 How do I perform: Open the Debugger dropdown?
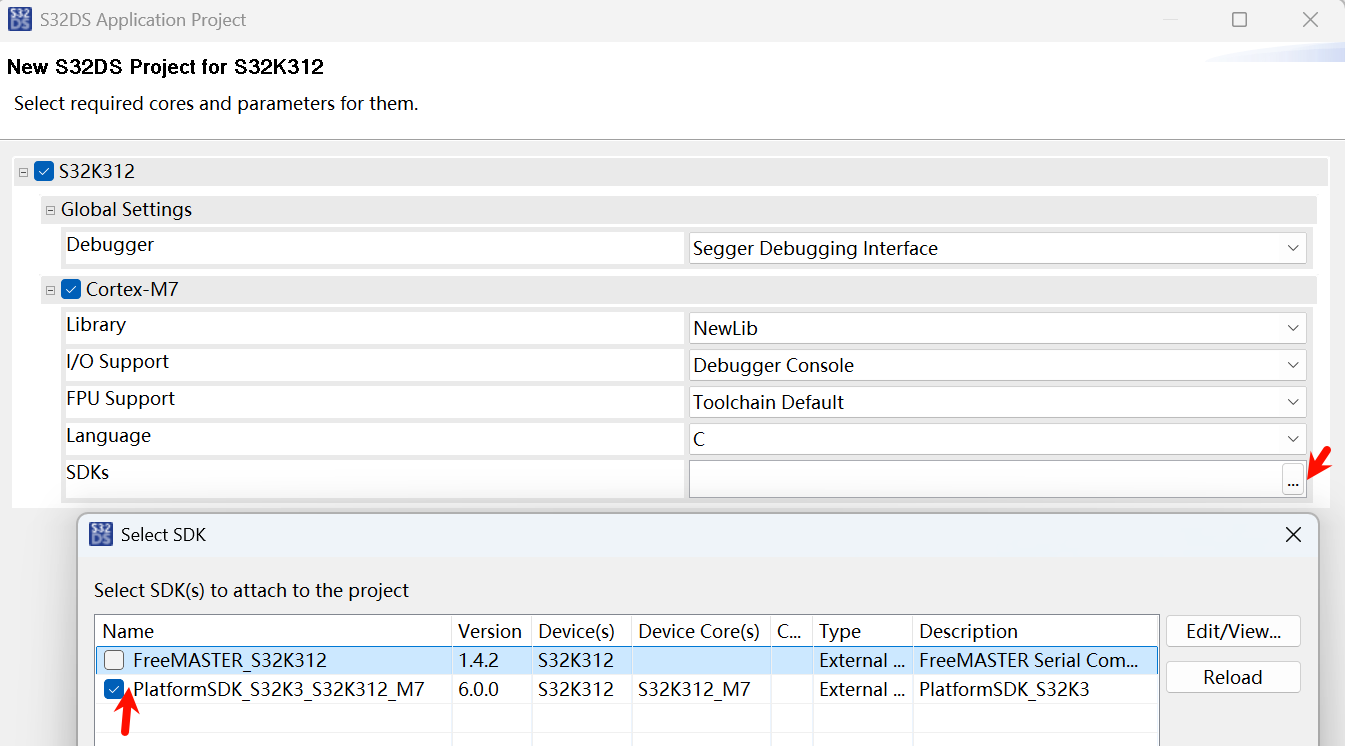coord(1293,248)
